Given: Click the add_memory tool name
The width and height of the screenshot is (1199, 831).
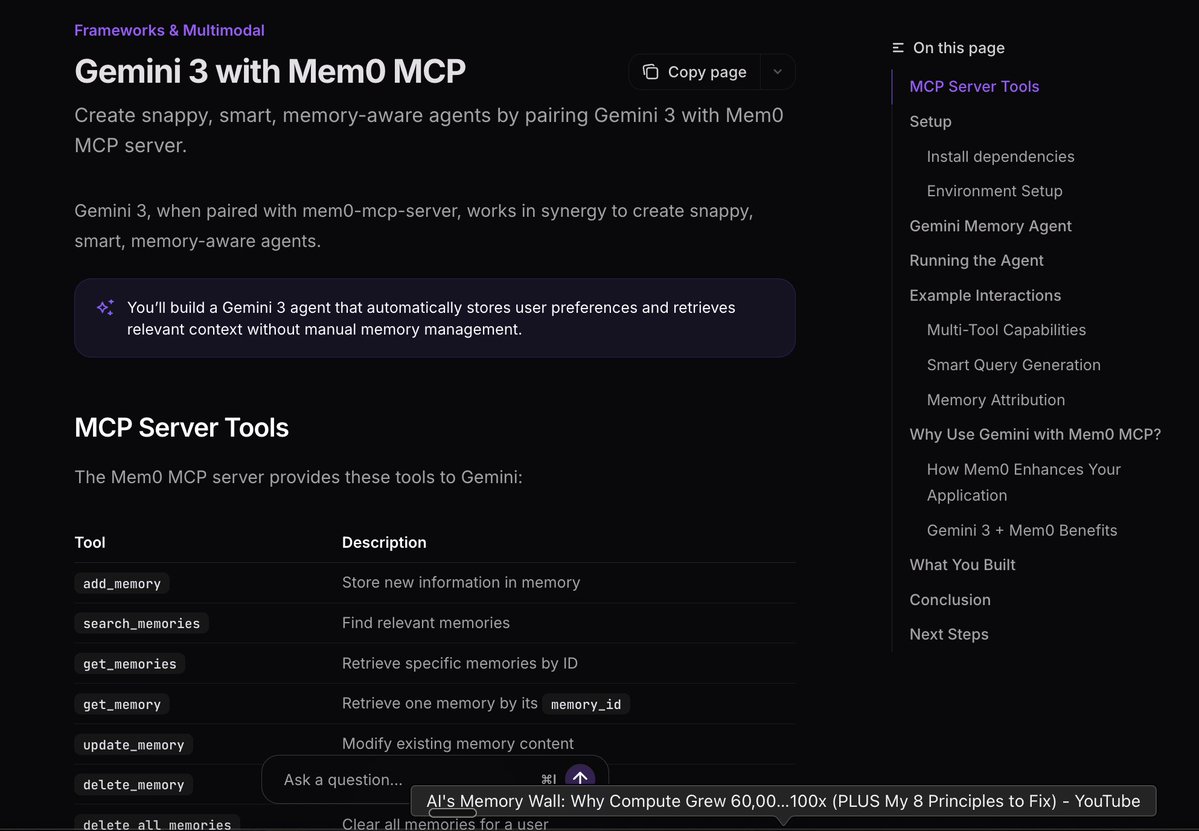Looking at the screenshot, I should pos(122,583).
